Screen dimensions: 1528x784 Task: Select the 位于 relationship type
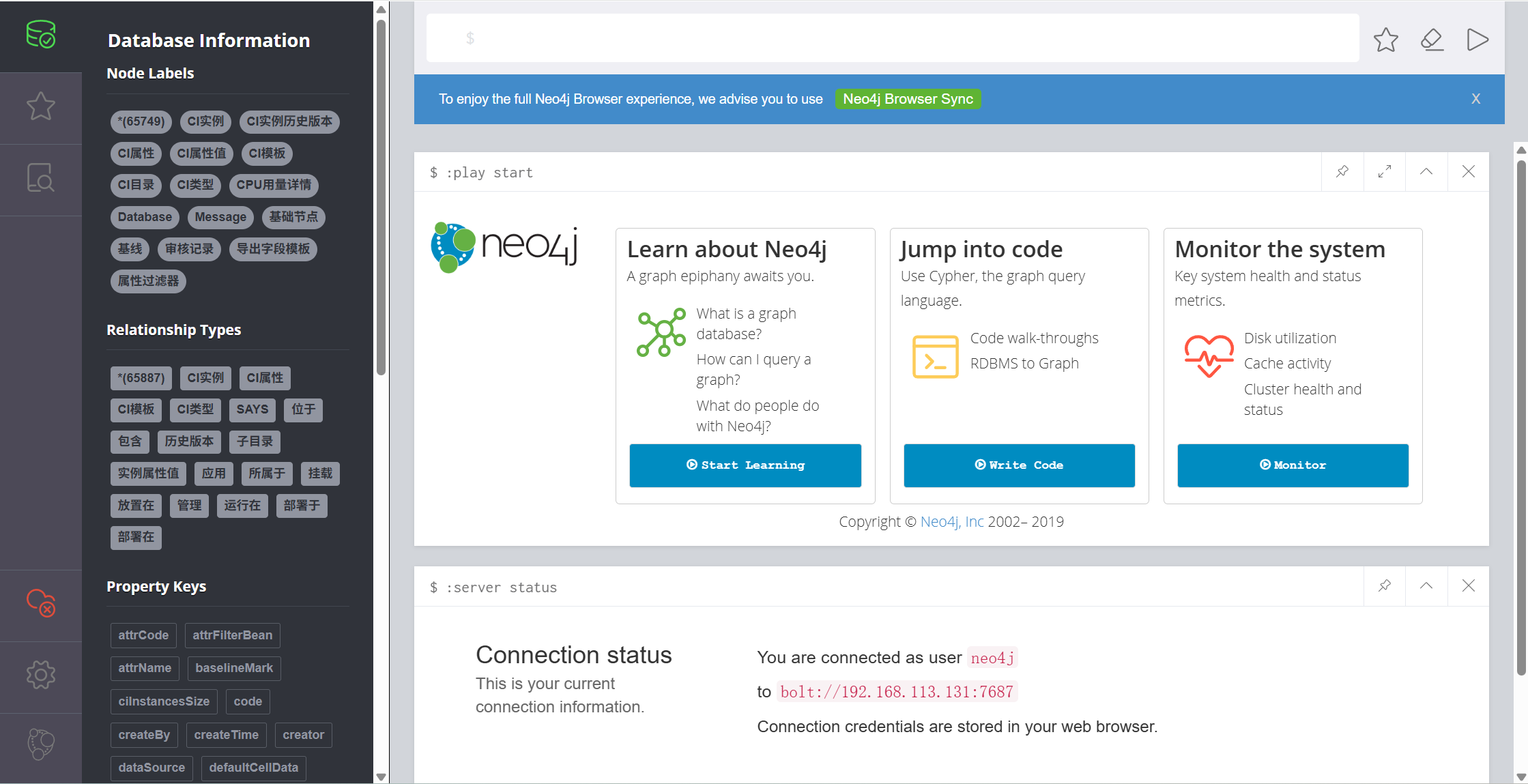pyautogui.click(x=304, y=409)
